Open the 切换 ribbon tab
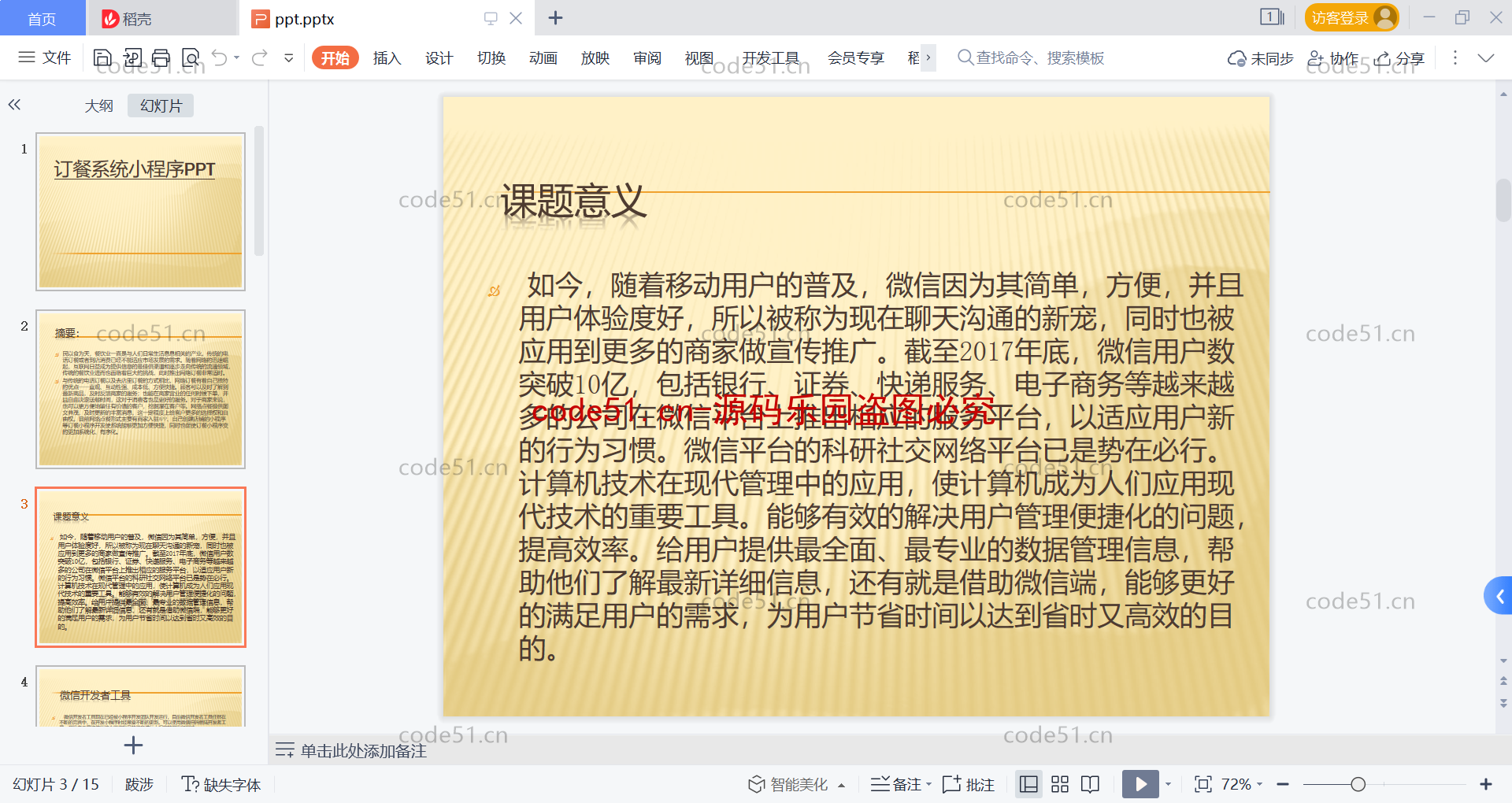 click(491, 57)
